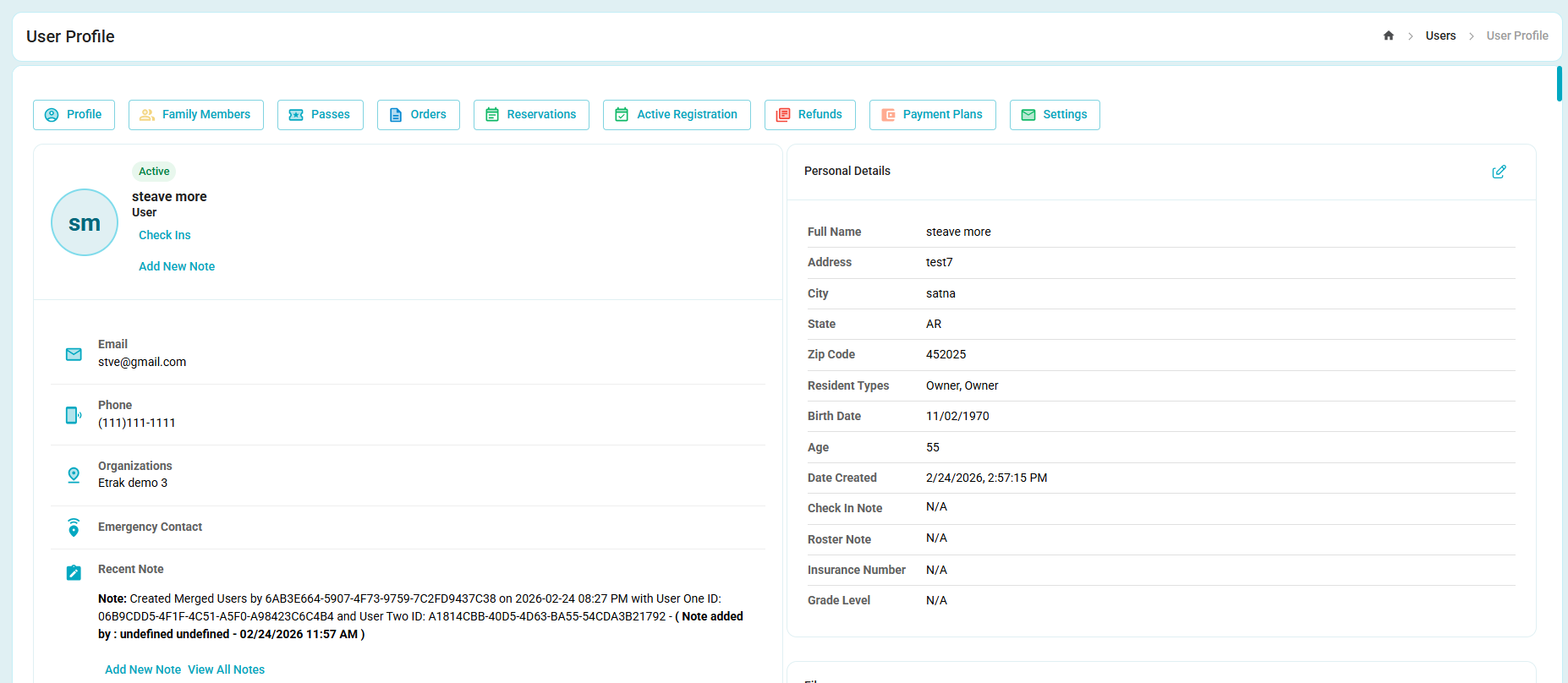Screen dimensions: 1568x683
Task: Click the phone number (111)111-1111
Action: pyautogui.click(x=137, y=423)
